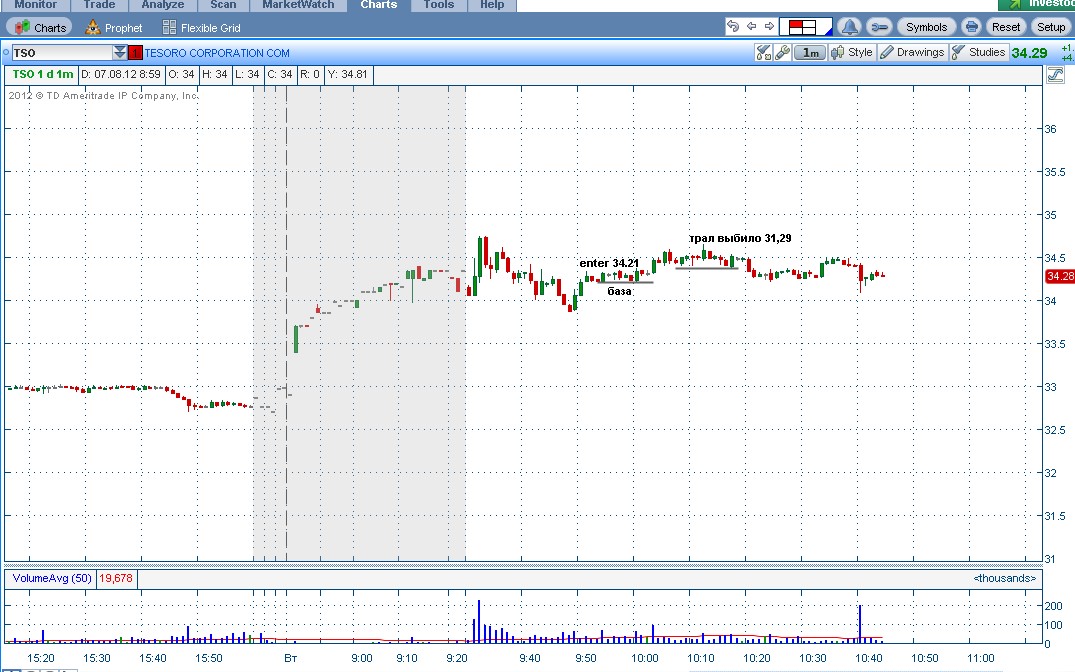This screenshot has width=1075, height=672.
Task: Click the 19,678 volume average value
Action: click(116, 578)
